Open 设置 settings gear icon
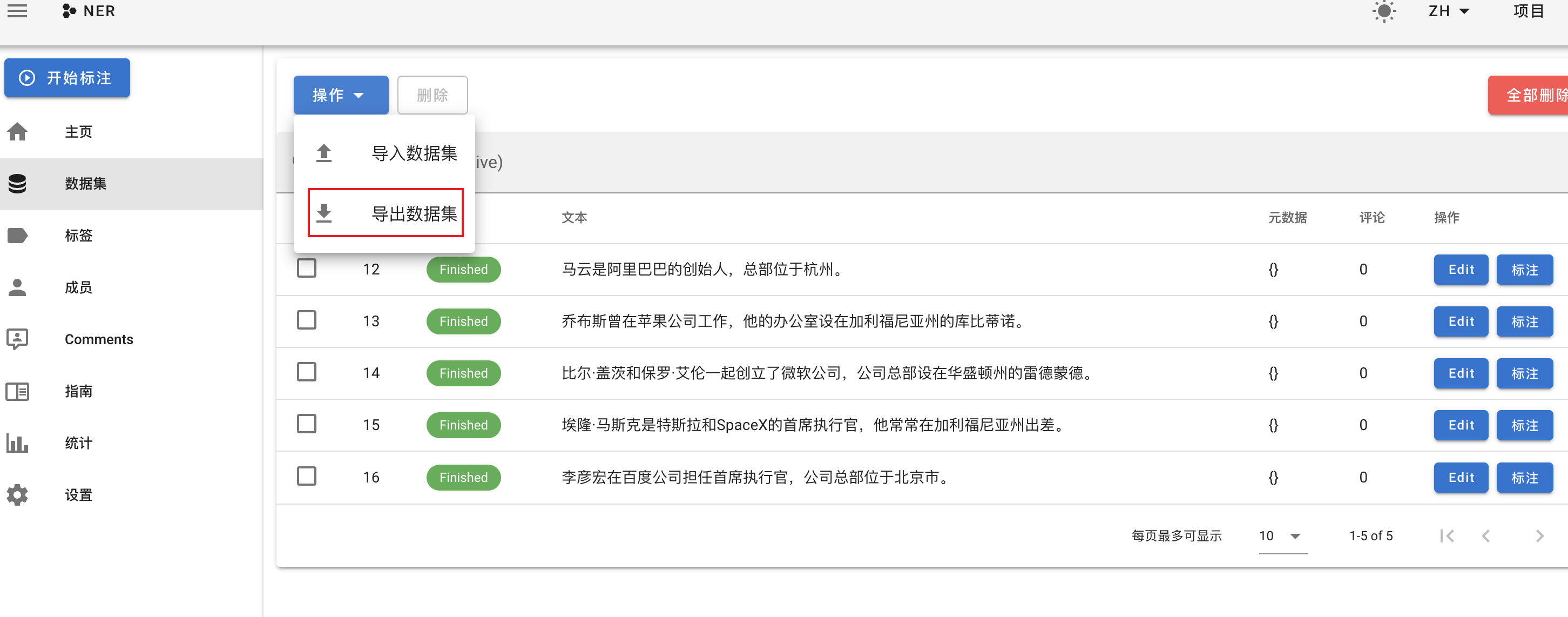1568x617 pixels. [18, 494]
